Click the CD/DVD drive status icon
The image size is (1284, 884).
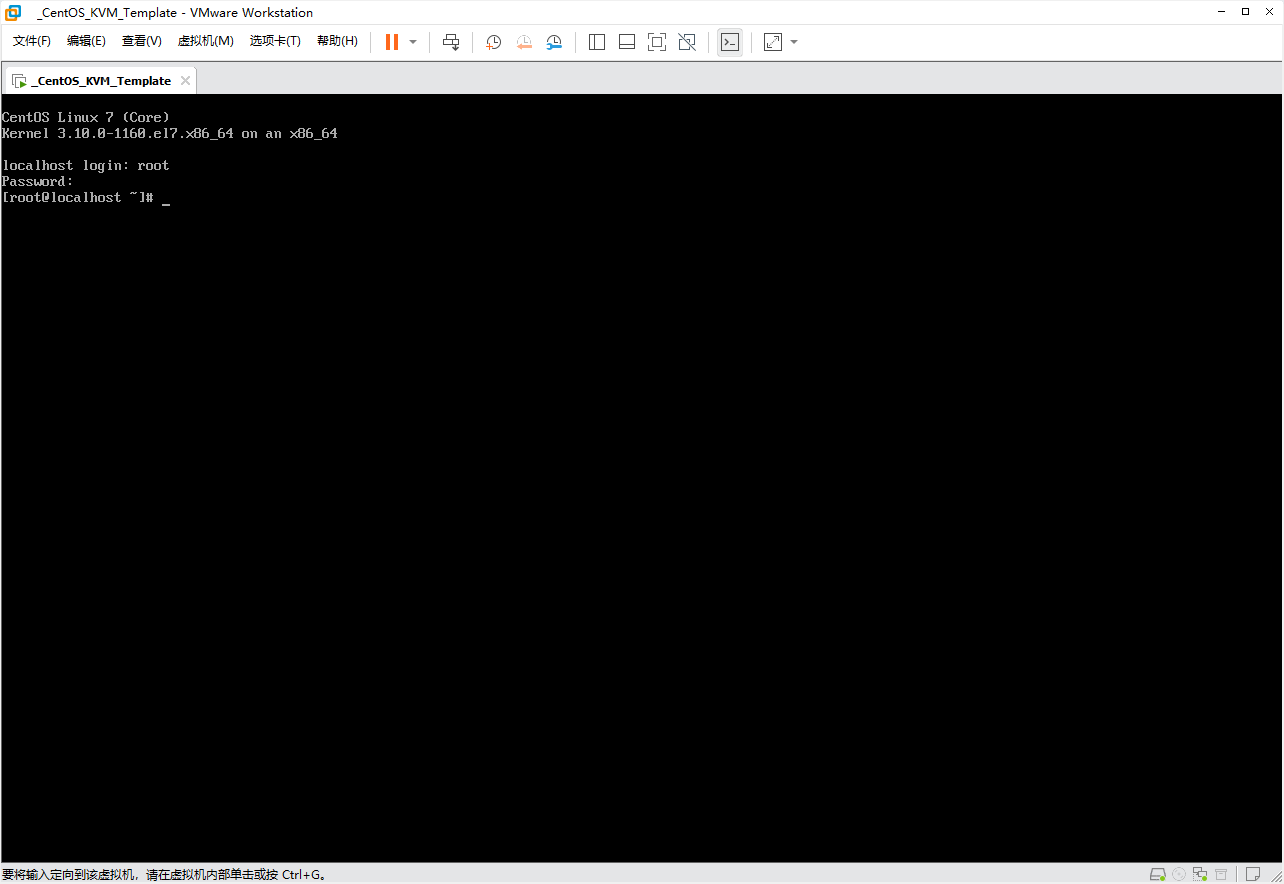[x=1179, y=874]
